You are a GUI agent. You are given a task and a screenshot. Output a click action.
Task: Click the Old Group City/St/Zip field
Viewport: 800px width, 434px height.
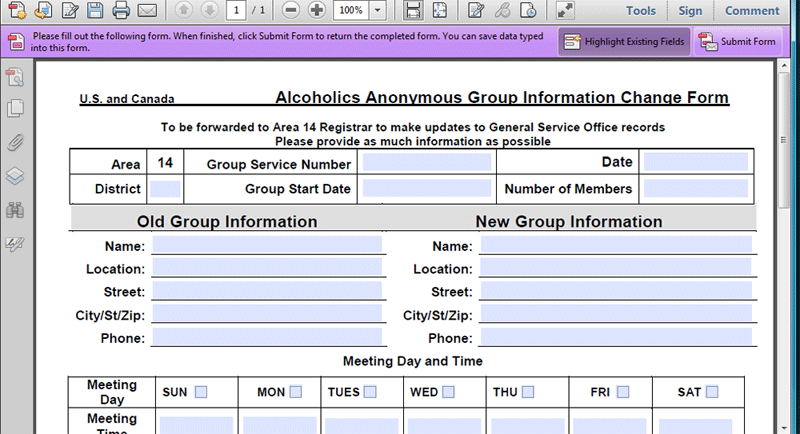[x=267, y=313]
